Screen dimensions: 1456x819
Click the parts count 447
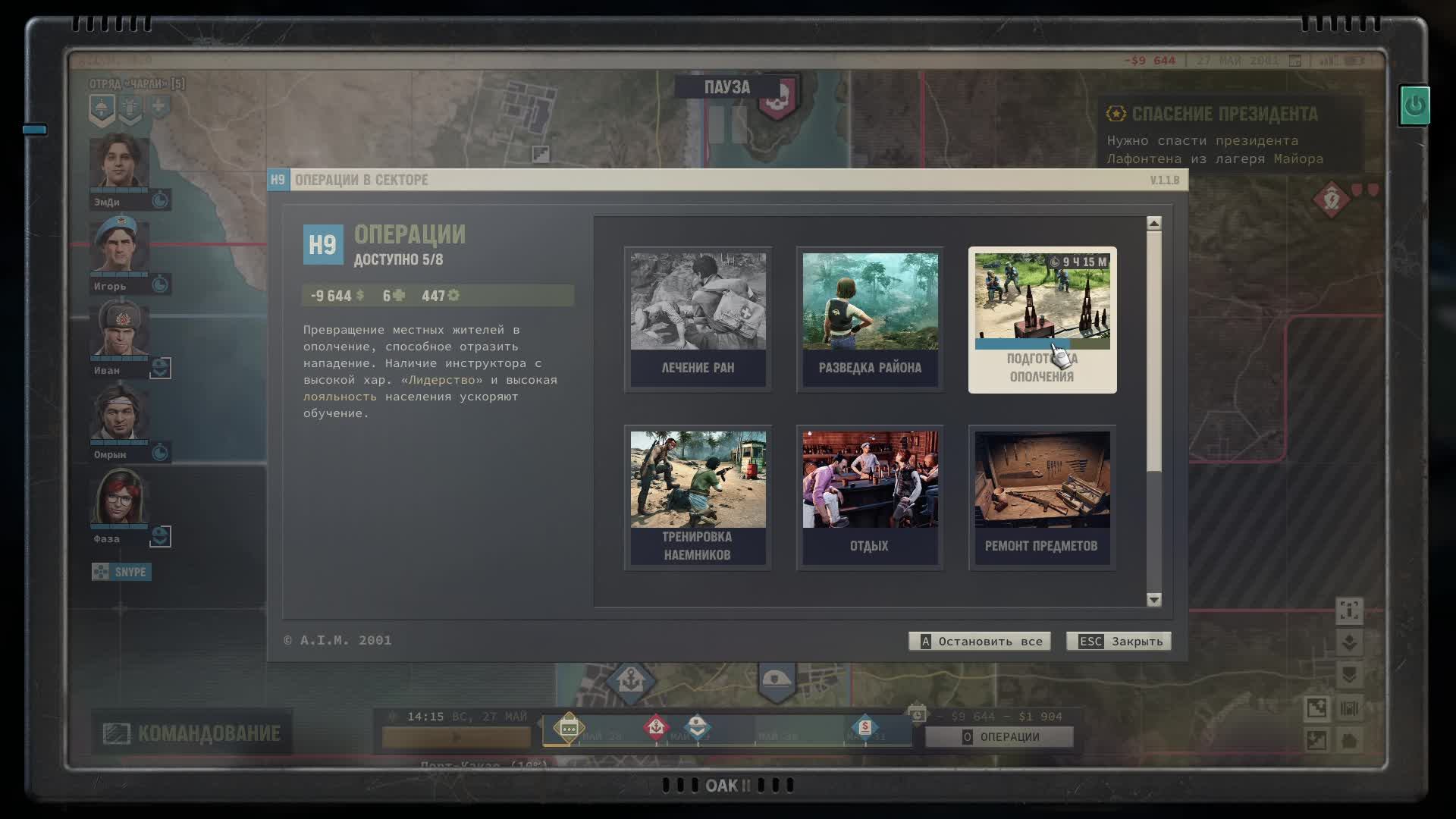tap(441, 296)
